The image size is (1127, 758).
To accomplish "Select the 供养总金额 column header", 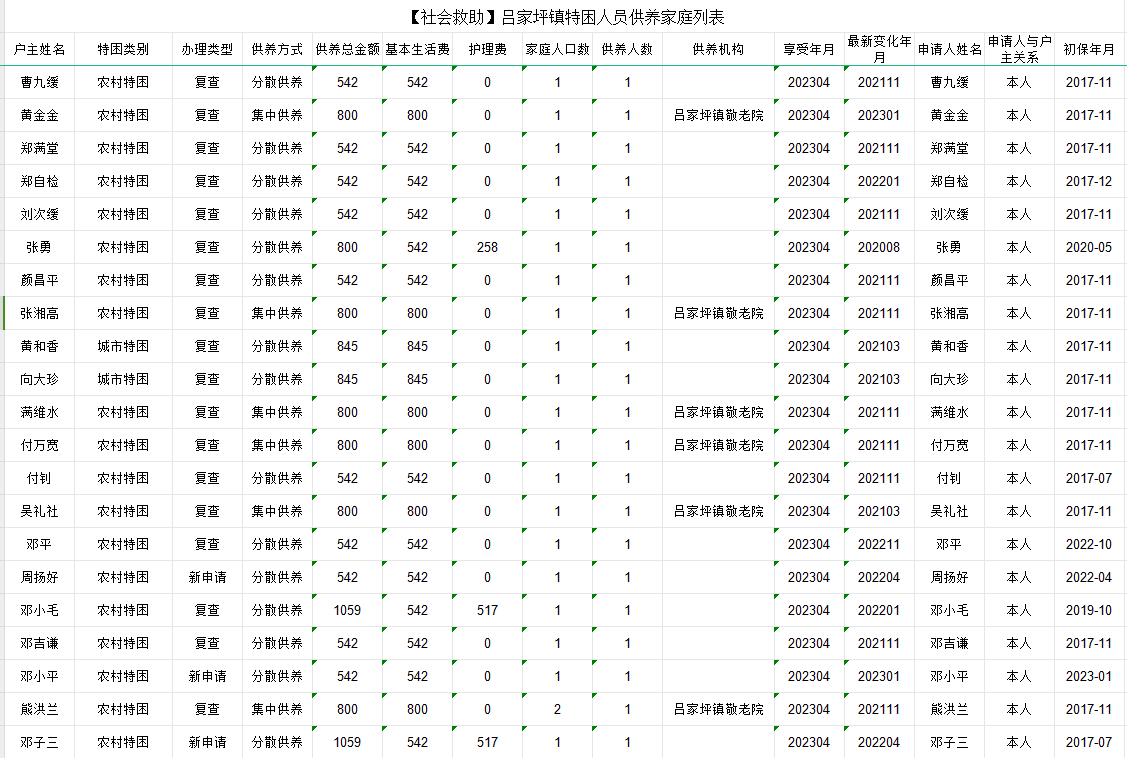I will pyautogui.click(x=347, y=49).
